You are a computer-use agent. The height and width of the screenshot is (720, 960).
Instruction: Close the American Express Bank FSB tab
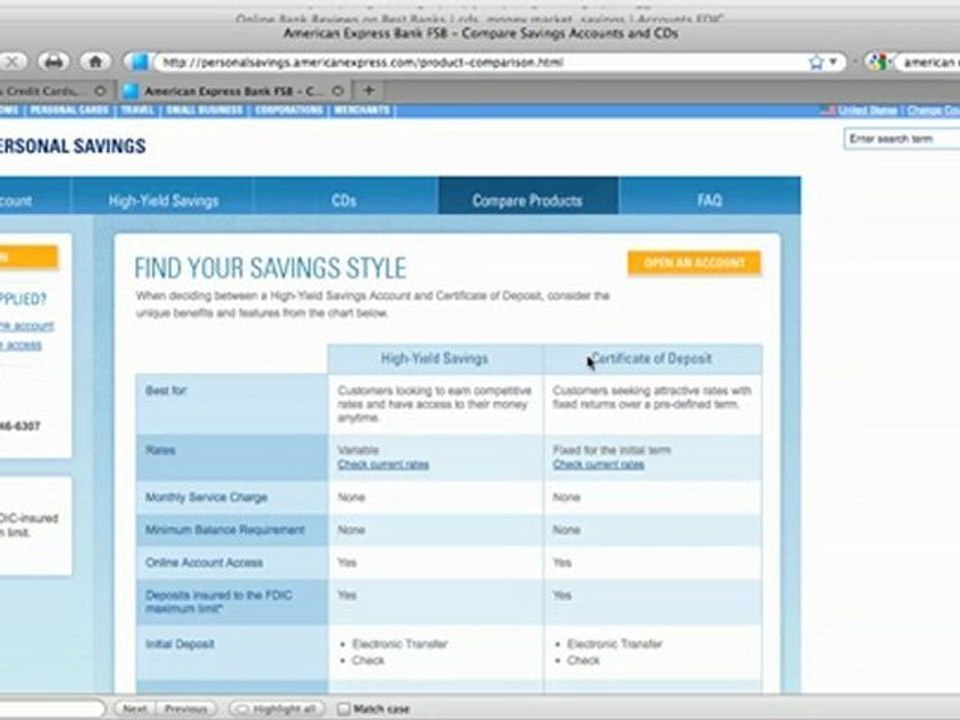pos(337,91)
